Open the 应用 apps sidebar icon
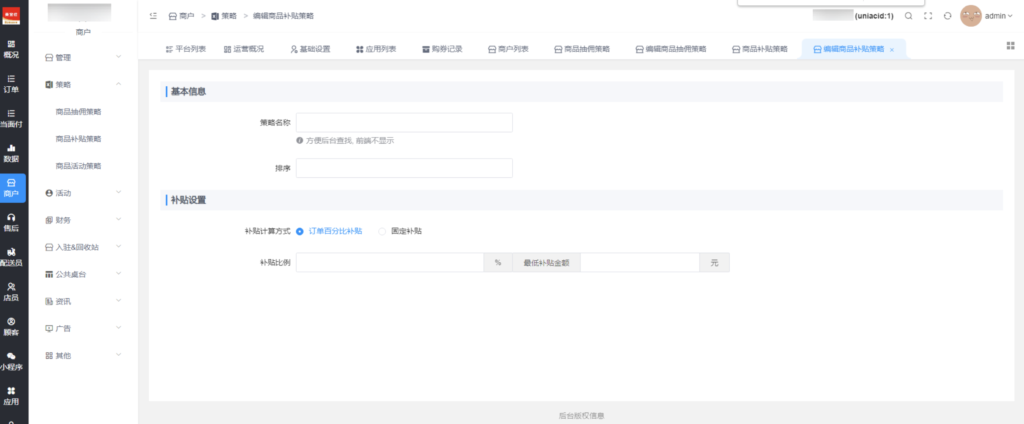The image size is (1024, 424). (x=11, y=396)
